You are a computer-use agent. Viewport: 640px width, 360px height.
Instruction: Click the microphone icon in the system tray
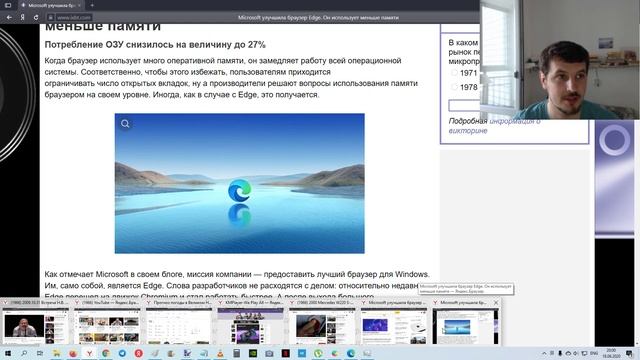pos(560,353)
